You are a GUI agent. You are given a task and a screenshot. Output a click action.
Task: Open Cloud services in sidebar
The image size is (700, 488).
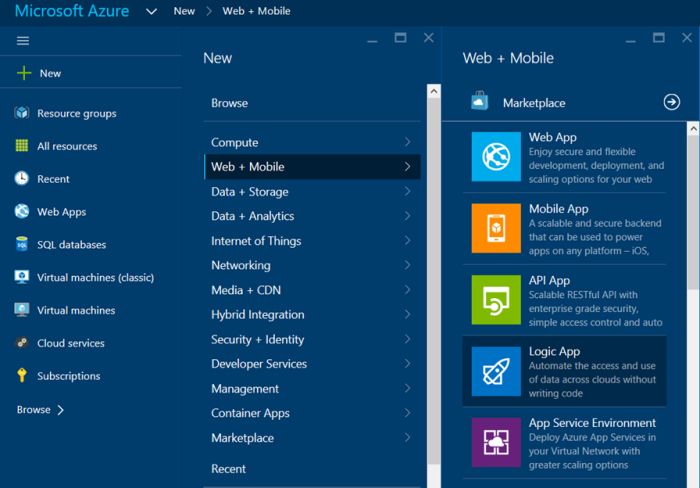point(71,343)
